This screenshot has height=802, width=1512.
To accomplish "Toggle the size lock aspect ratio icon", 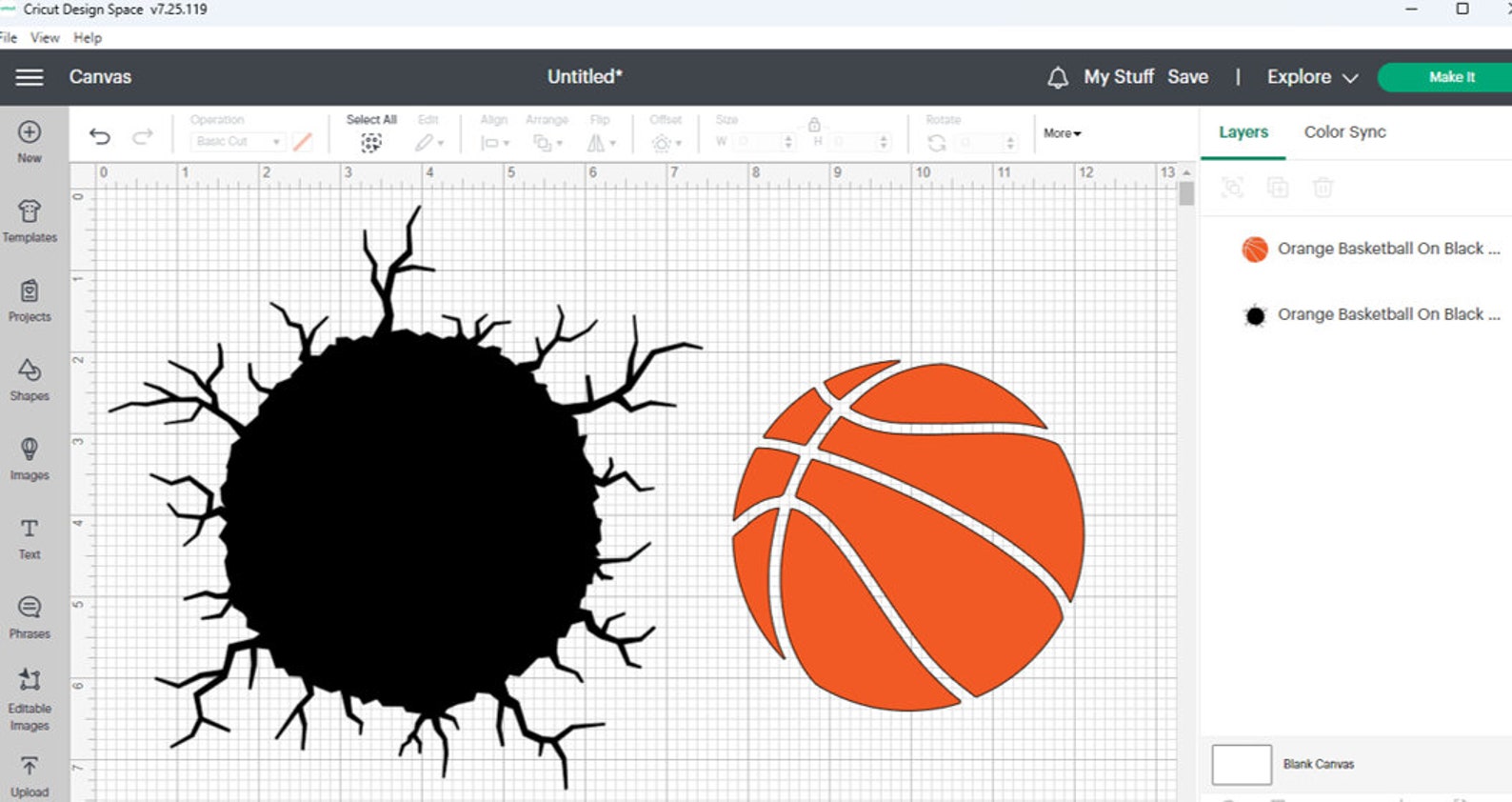I will click(814, 124).
